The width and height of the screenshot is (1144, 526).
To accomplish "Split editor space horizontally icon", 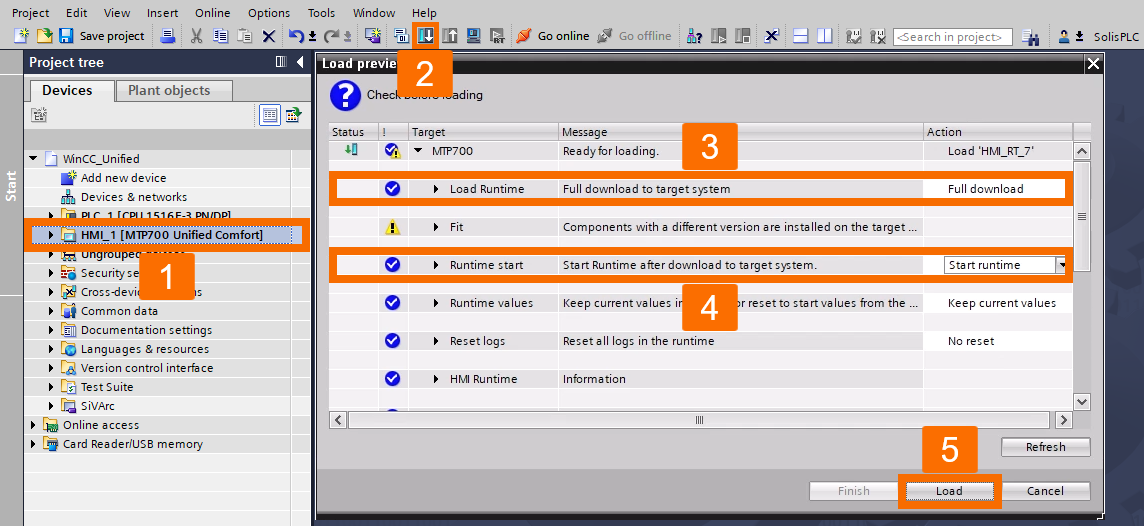I will pos(800,36).
